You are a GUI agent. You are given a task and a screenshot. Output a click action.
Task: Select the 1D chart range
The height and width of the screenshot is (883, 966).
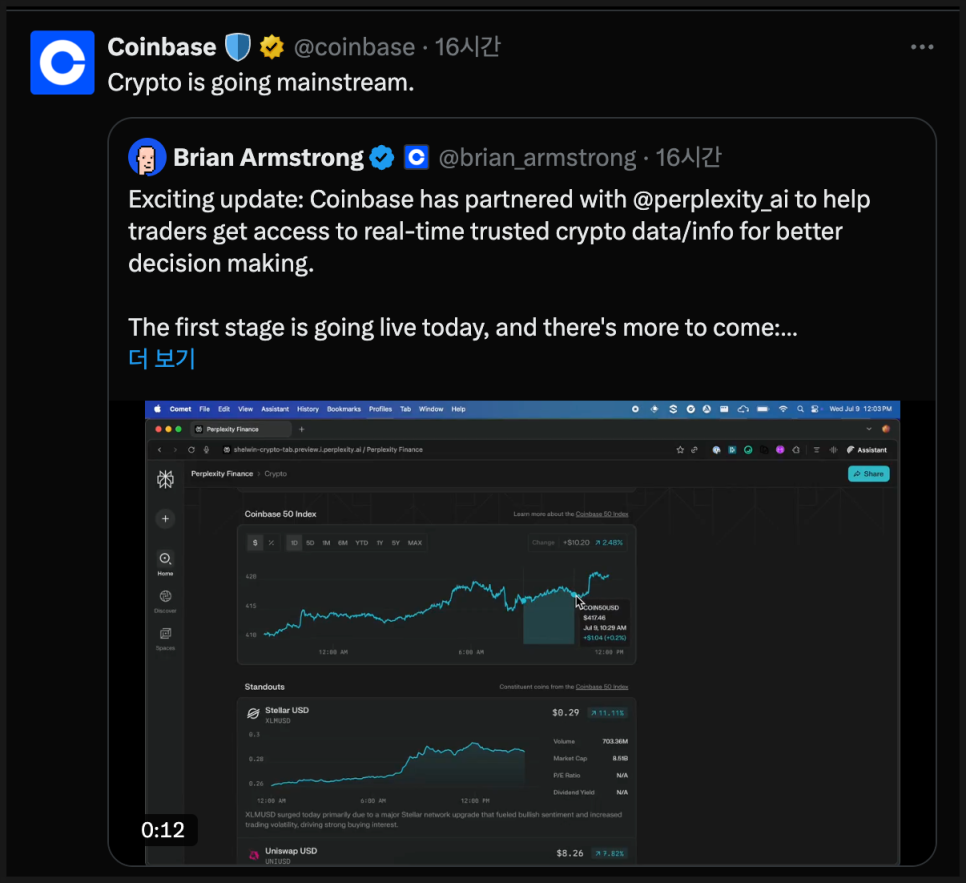click(x=294, y=543)
